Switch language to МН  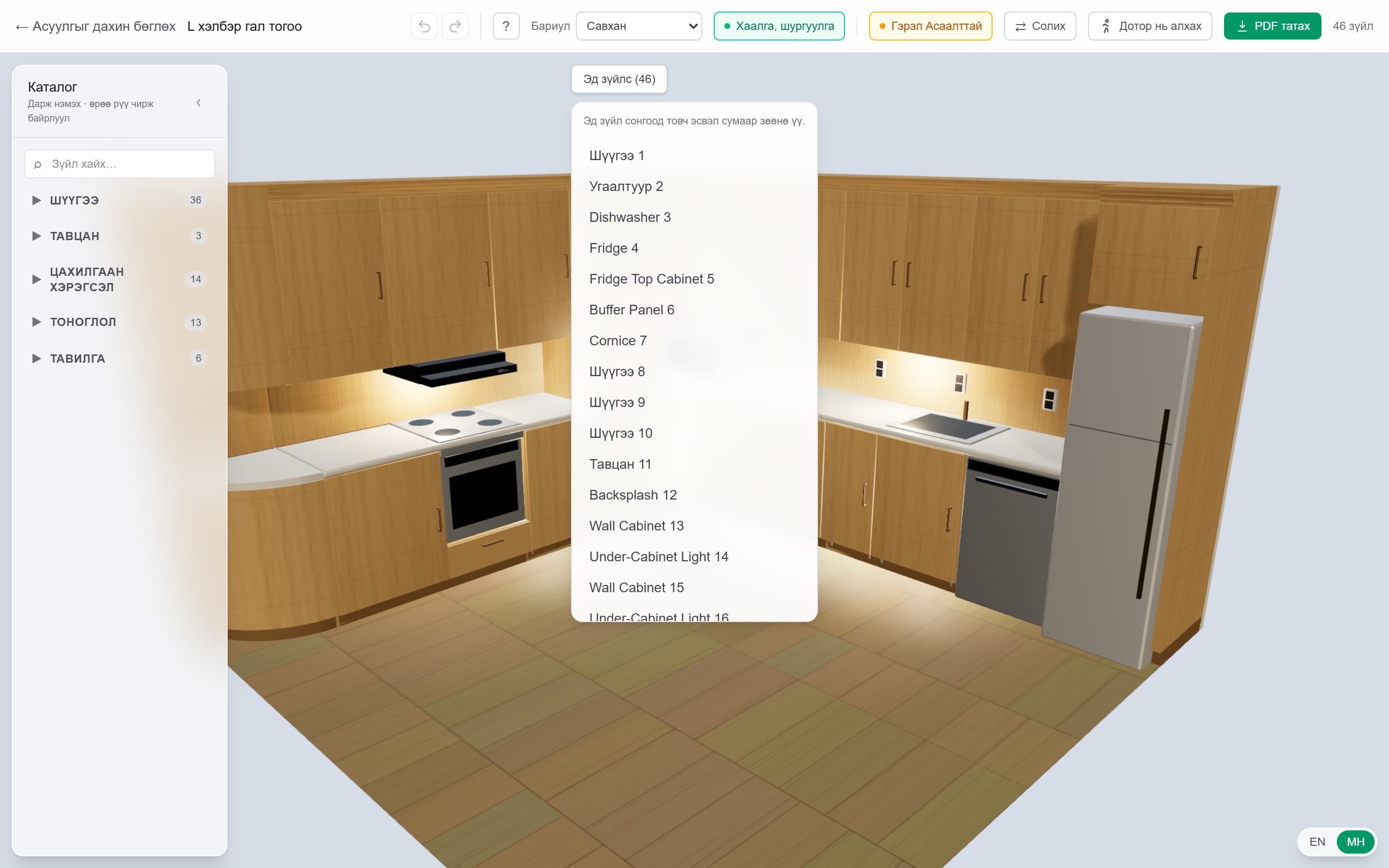point(1355,841)
